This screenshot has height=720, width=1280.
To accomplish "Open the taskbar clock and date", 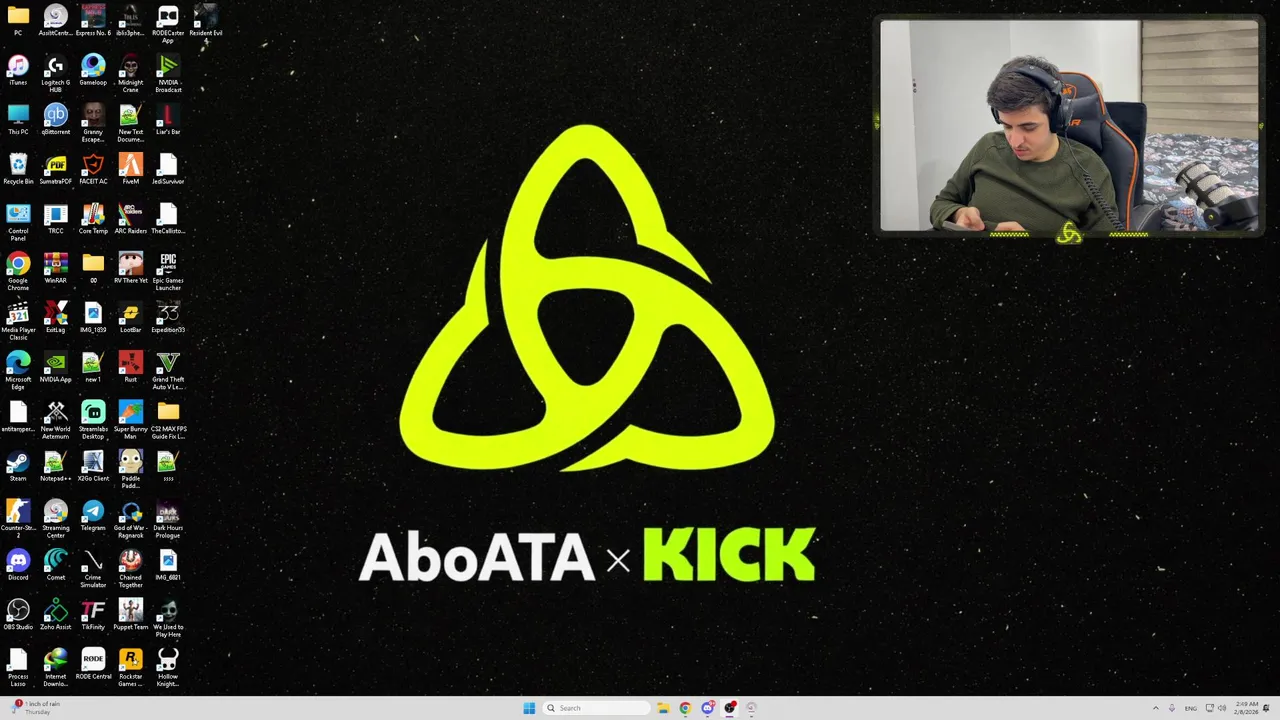I will point(1246,708).
